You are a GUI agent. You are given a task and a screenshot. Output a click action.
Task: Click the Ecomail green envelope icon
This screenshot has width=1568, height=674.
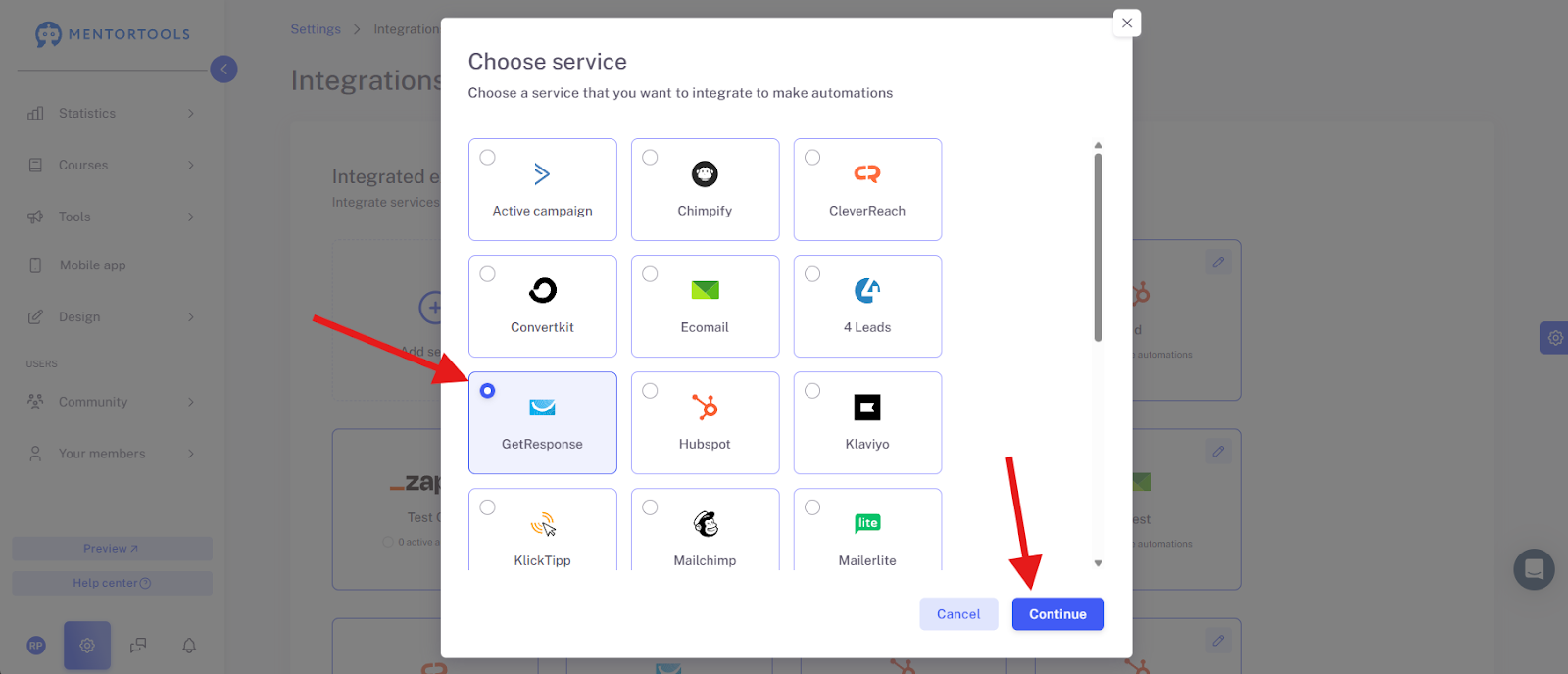coord(705,290)
